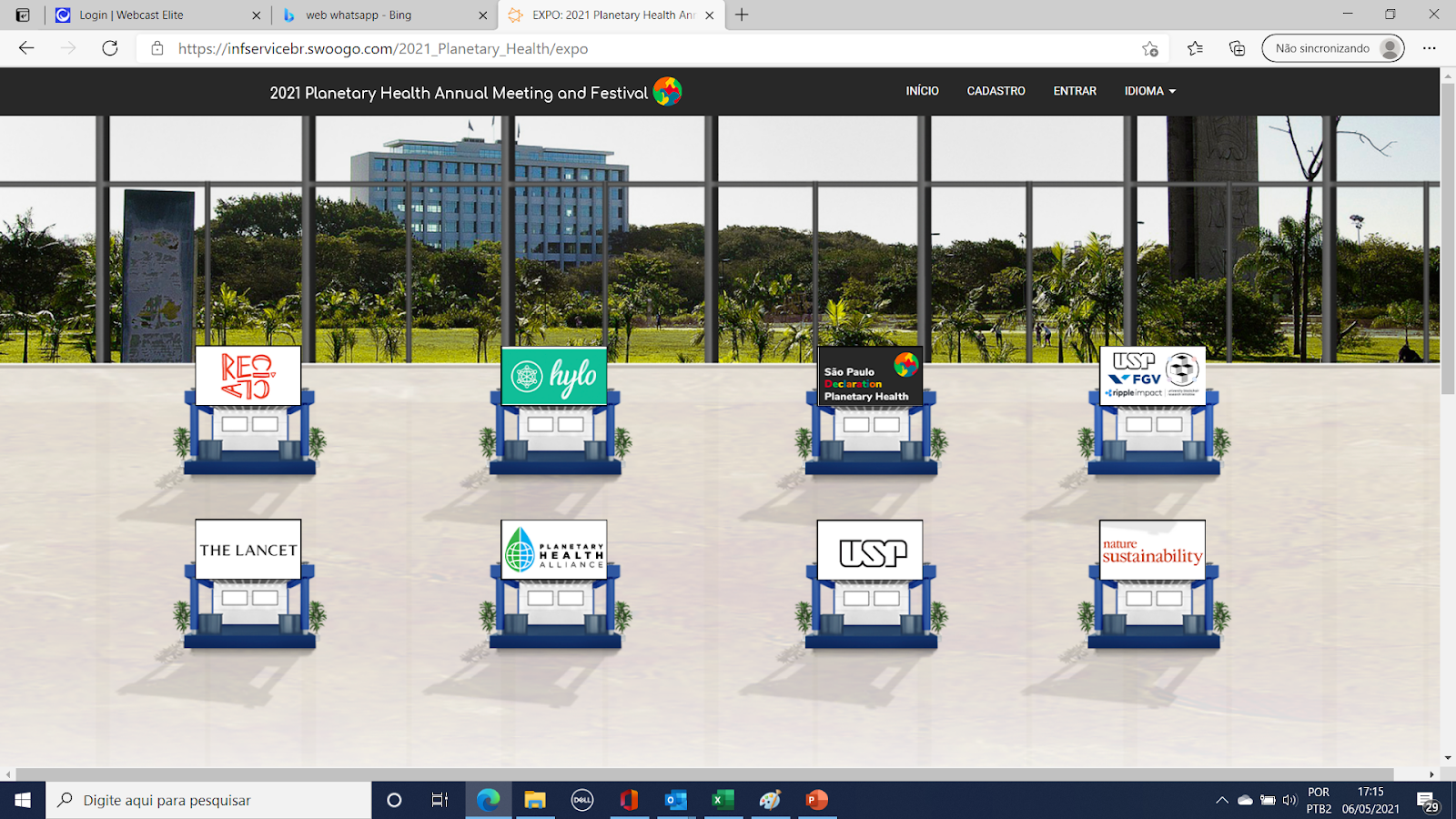Image resolution: width=1456 pixels, height=819 pixels.
Task: Open the USP FGV ripple impact booth
Action: [x=1153, y=409]
